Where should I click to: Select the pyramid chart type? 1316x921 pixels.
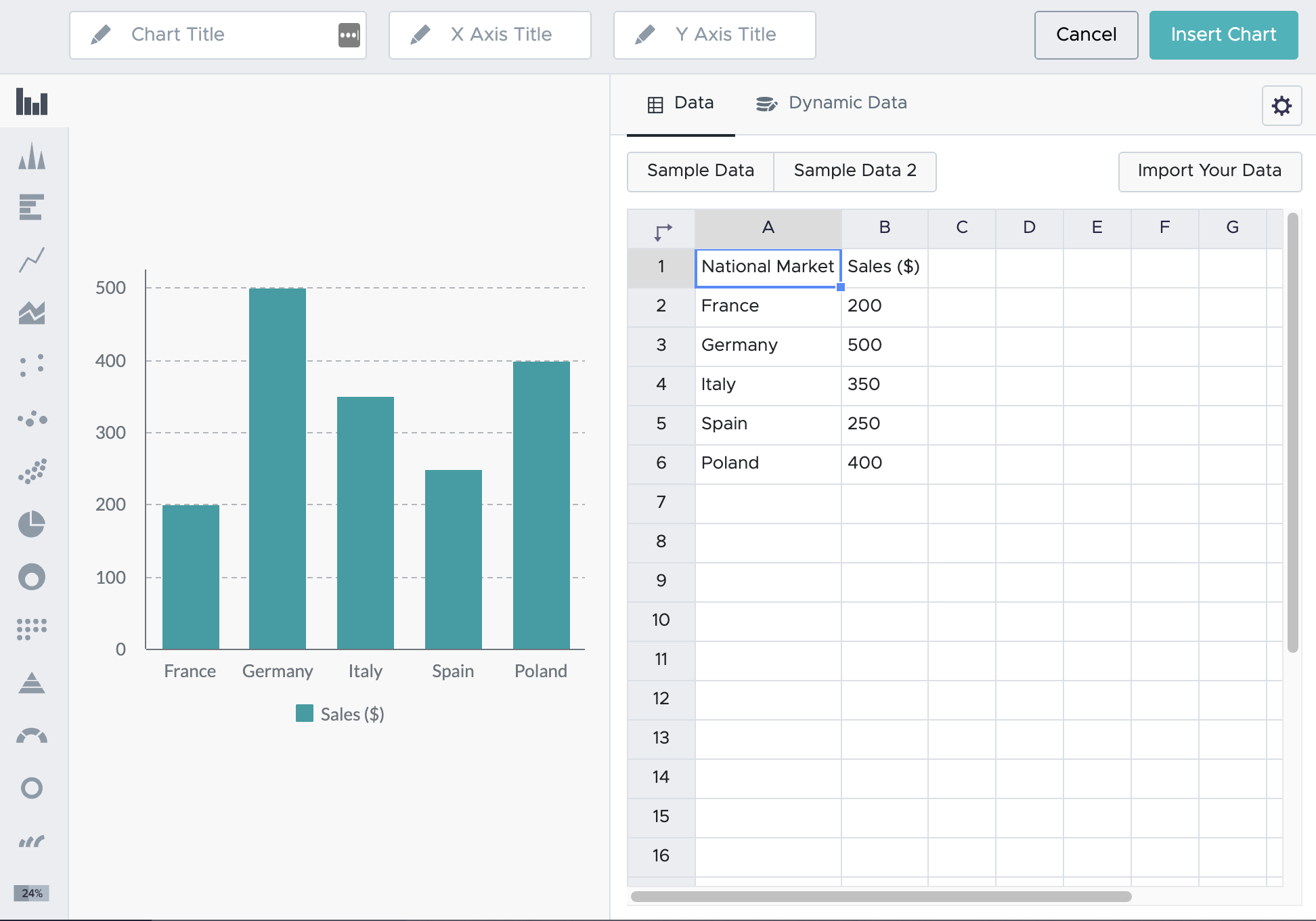point(31,684)
